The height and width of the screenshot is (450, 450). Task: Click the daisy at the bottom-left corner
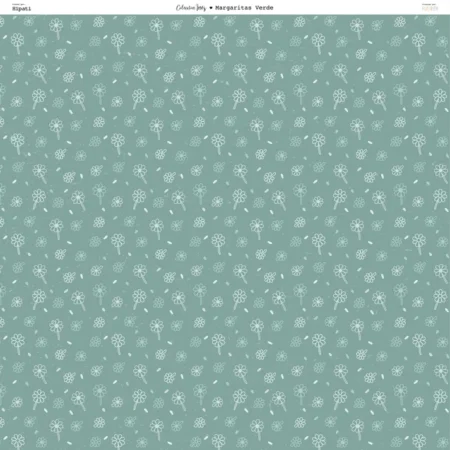point(17,441)
